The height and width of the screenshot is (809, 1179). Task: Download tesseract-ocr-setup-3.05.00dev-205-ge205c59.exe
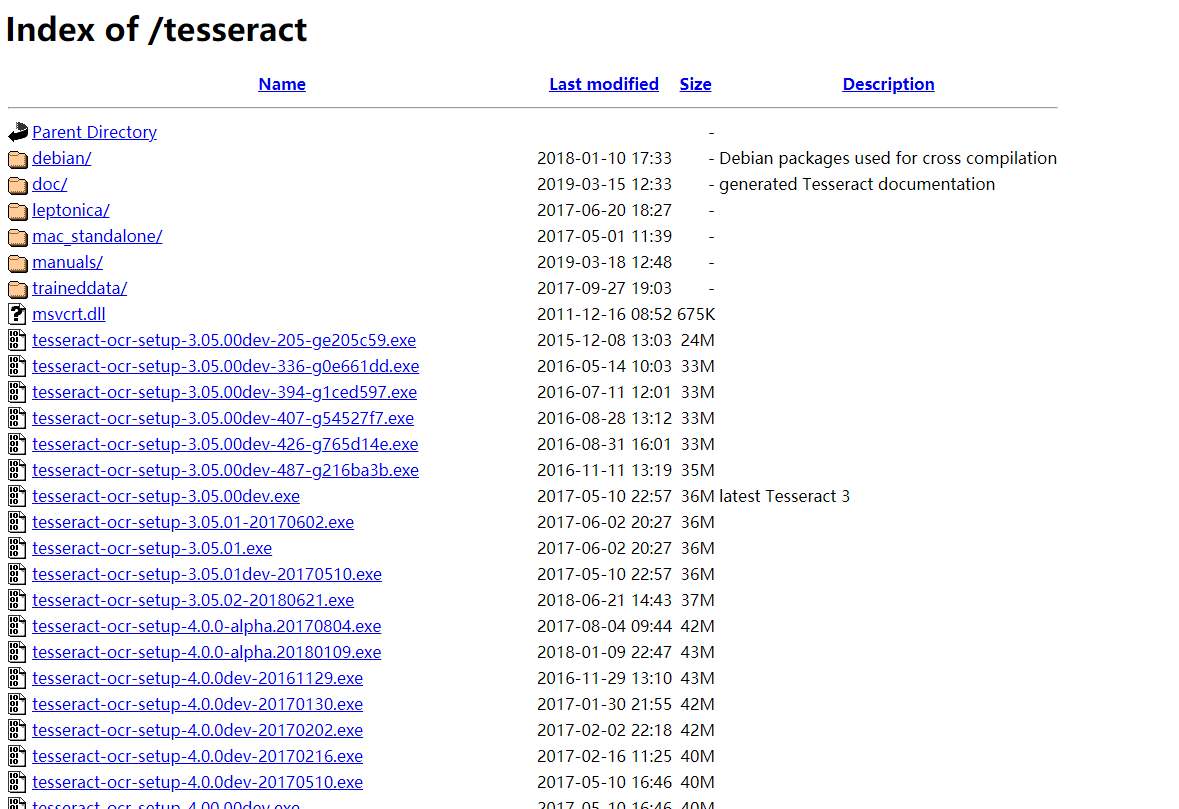pos(224,341)
